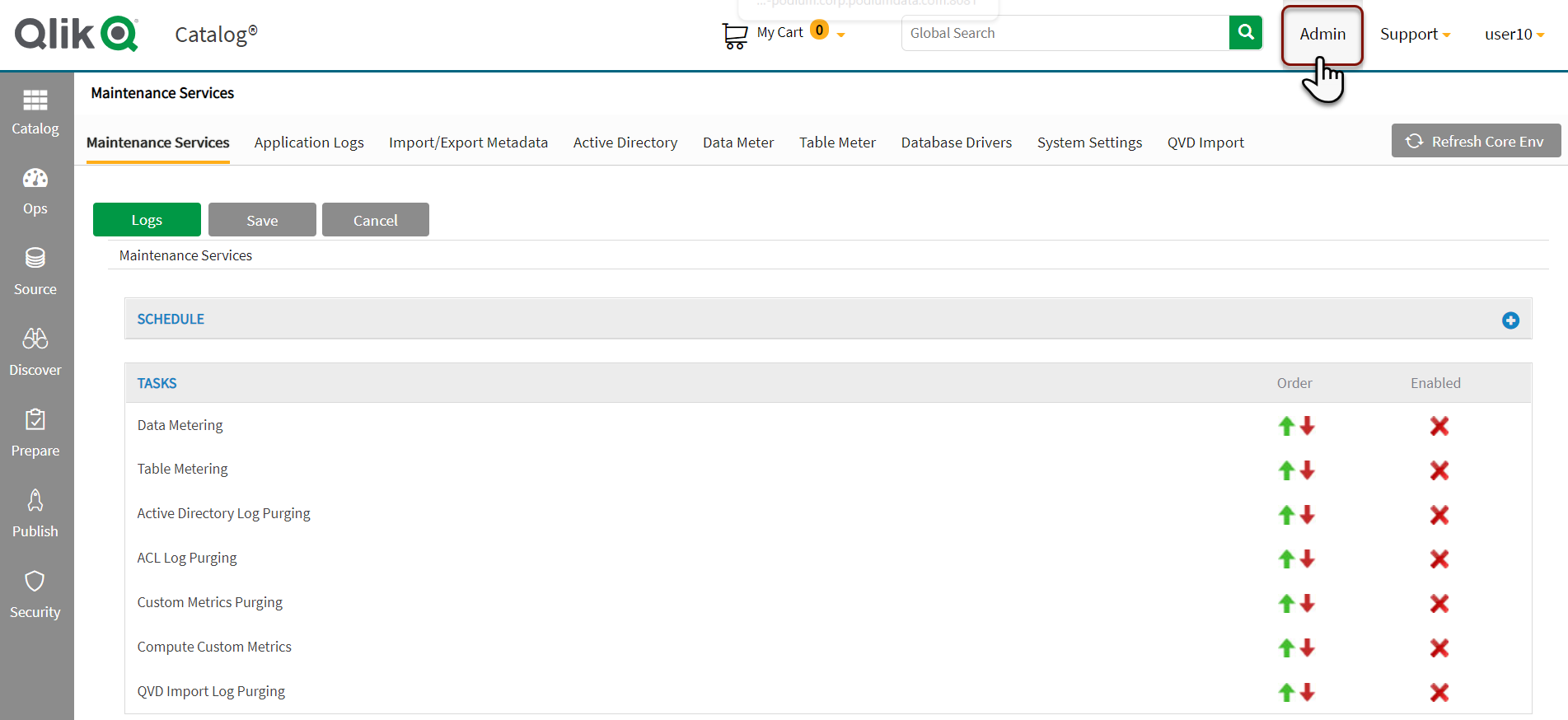Click the green Logs button
Screen dimensions: 1568x720
pyautogui.click(x=147, y=220)
